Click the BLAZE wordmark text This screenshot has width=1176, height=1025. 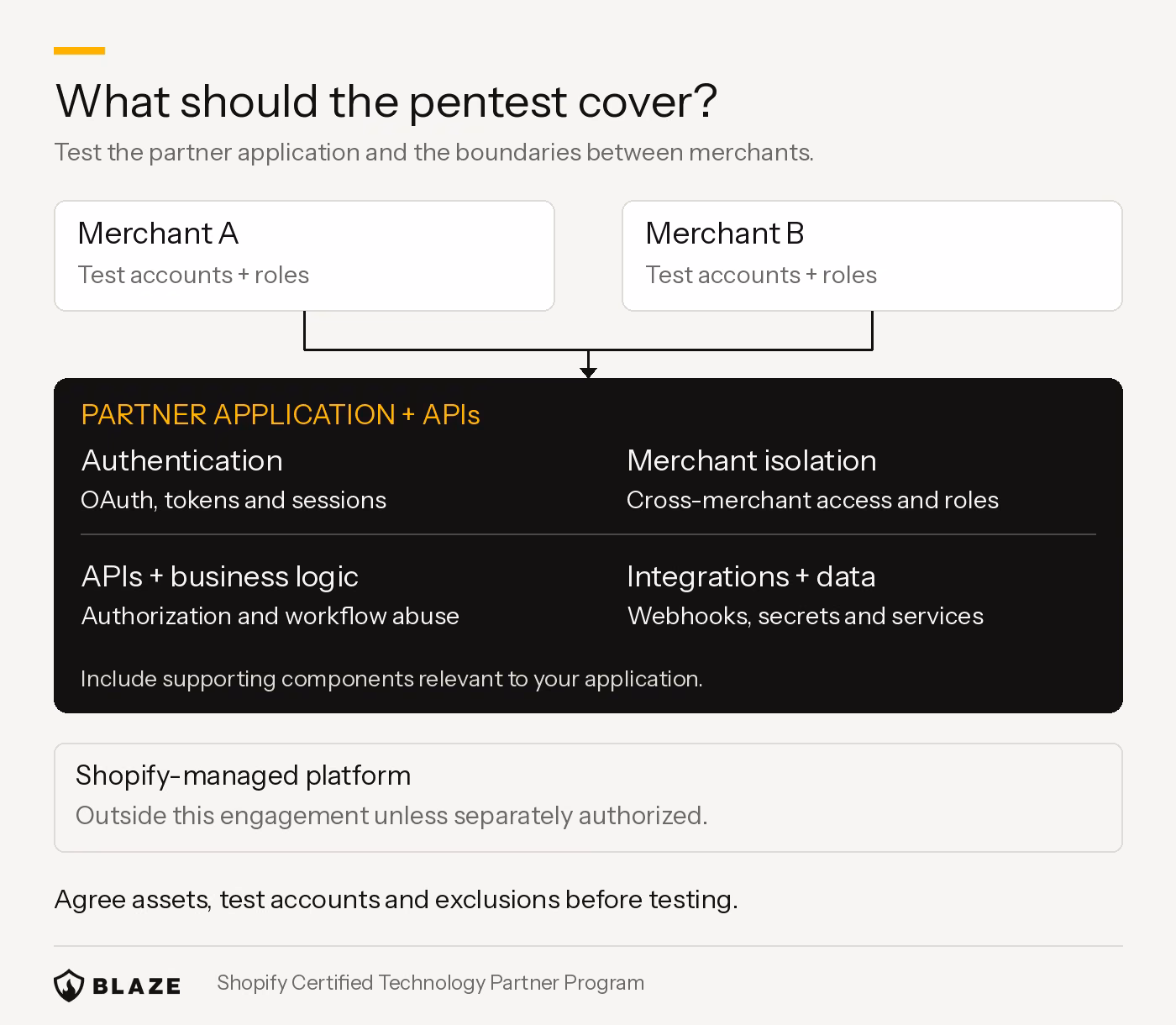[x=136, y=986]
